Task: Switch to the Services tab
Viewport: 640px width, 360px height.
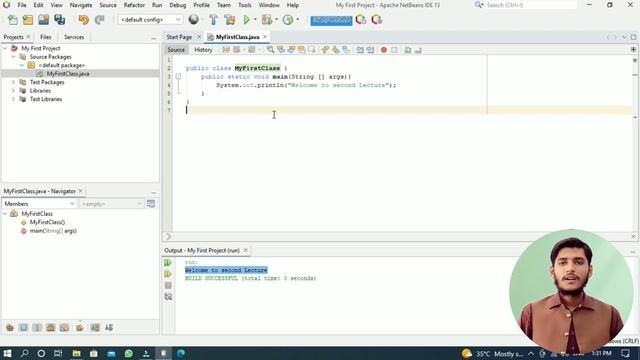Action: [x=74, y=37]
